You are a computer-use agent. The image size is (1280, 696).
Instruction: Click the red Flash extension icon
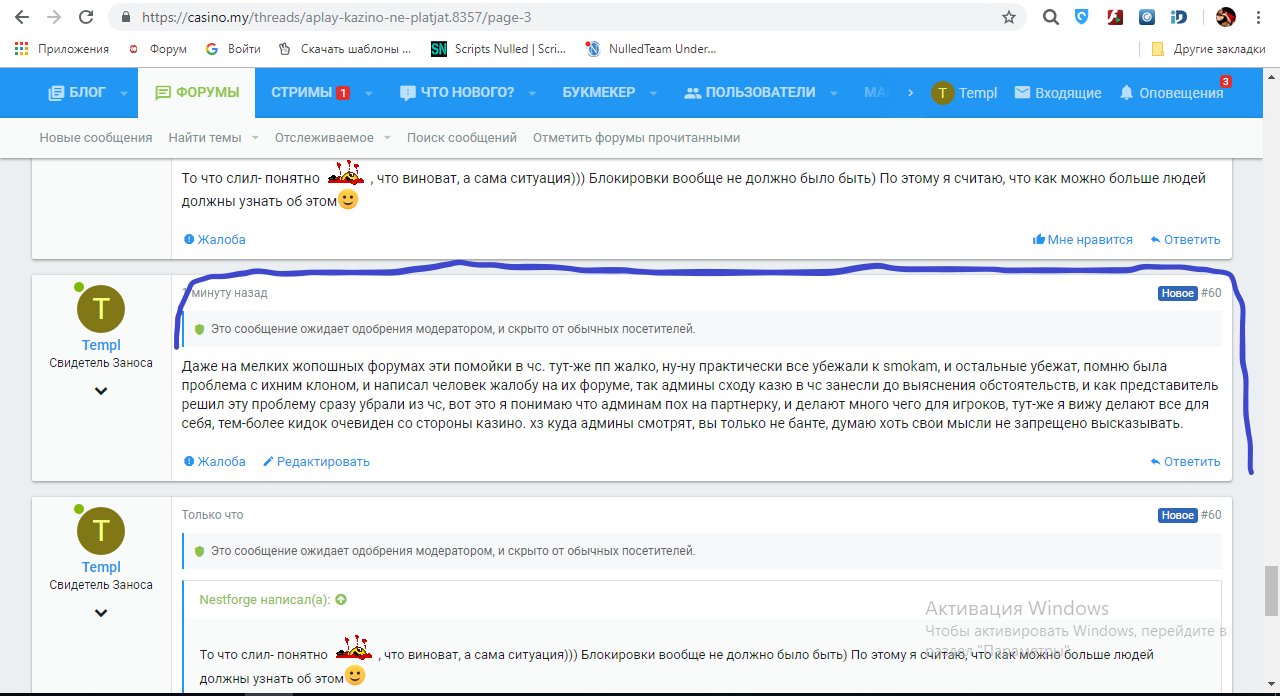coord(1115,17)
